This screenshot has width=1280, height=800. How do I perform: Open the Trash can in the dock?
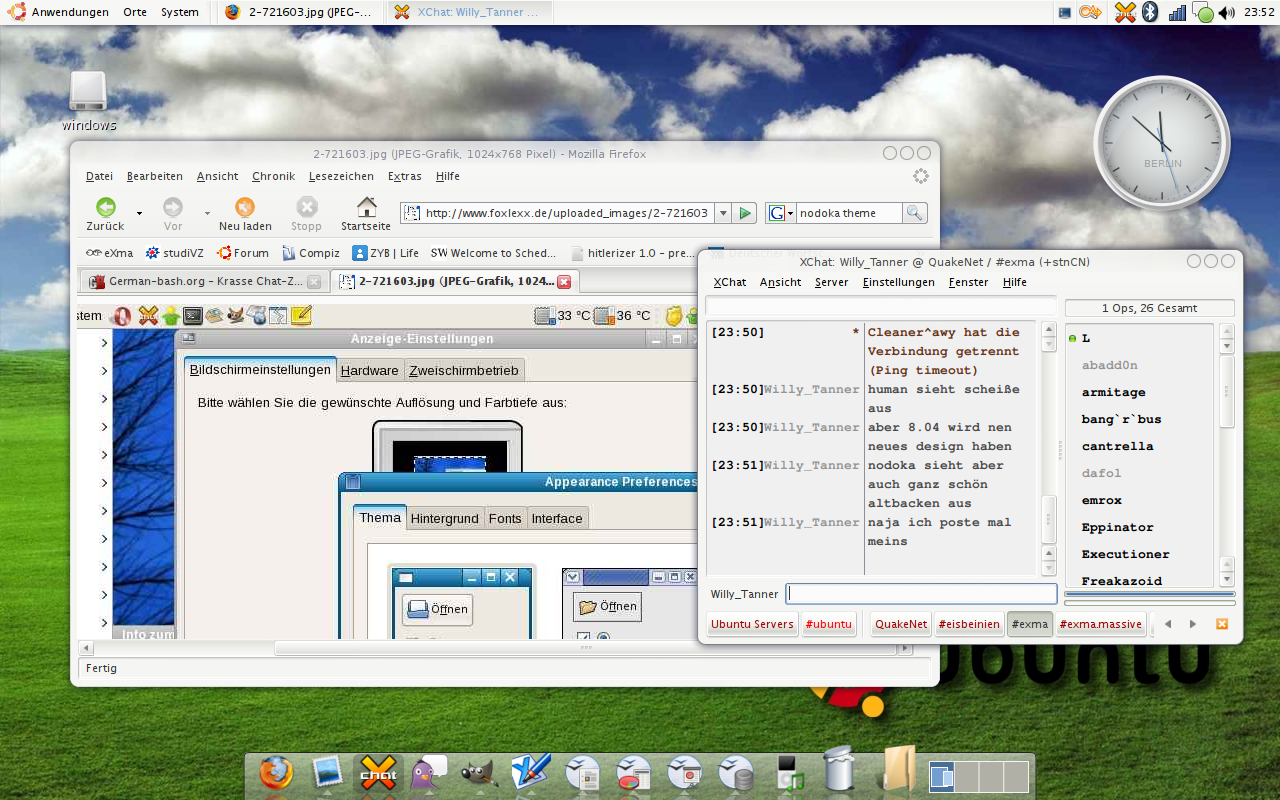[838, 770]
